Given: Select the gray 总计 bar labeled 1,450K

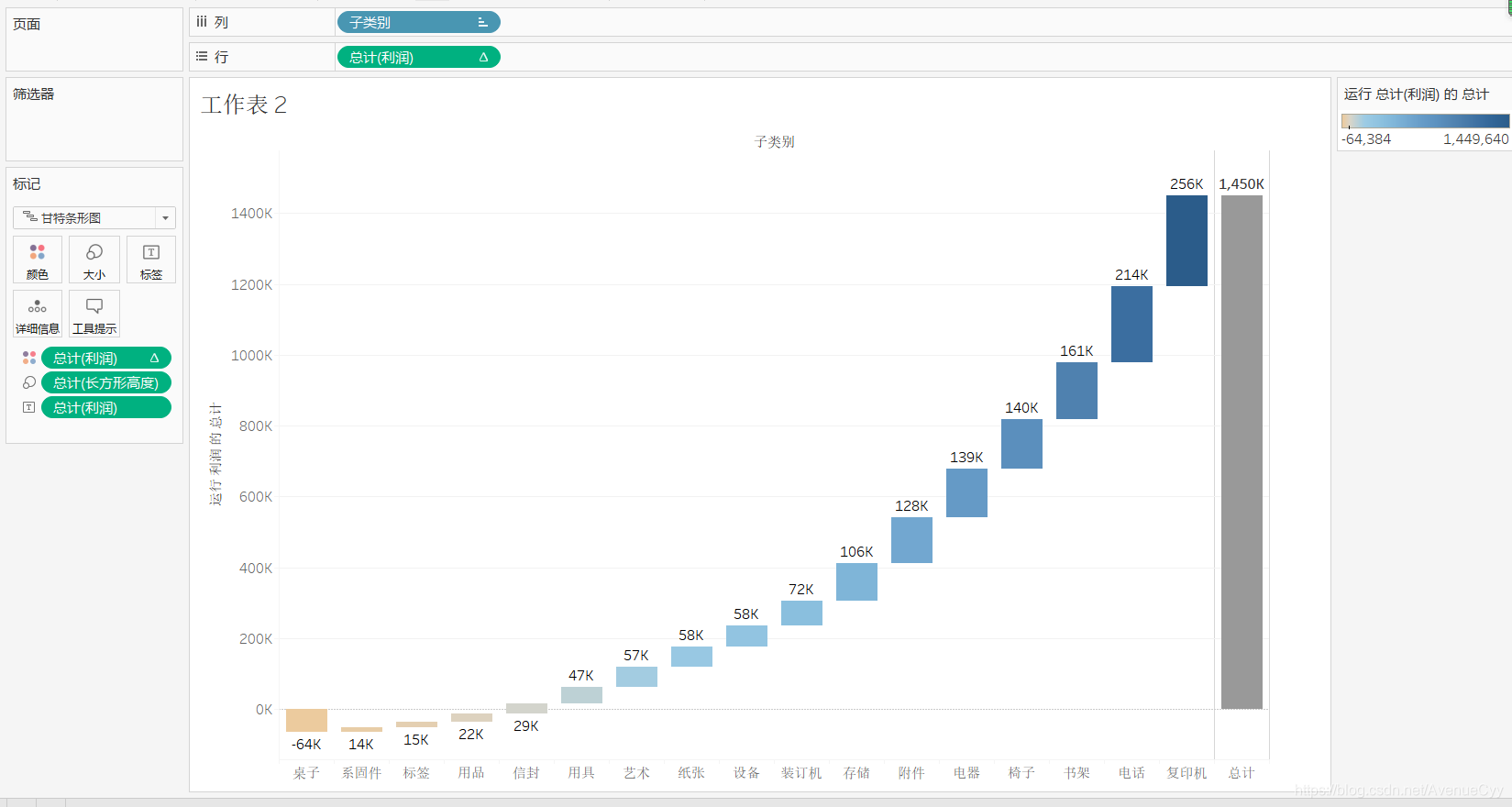Looking at the screenshot, I should point(1242,452).
